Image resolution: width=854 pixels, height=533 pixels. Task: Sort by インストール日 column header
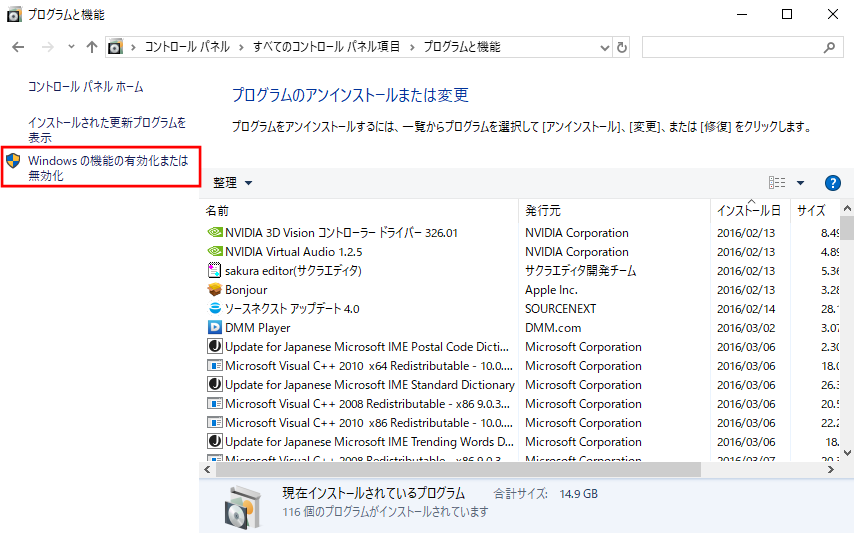[750, 211]
